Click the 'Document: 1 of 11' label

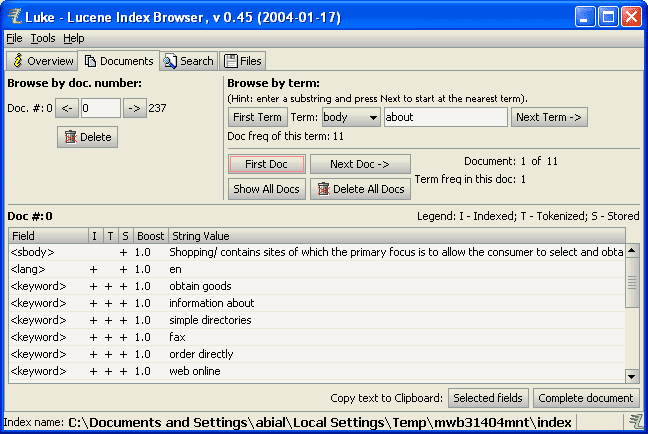pos(511,161)
